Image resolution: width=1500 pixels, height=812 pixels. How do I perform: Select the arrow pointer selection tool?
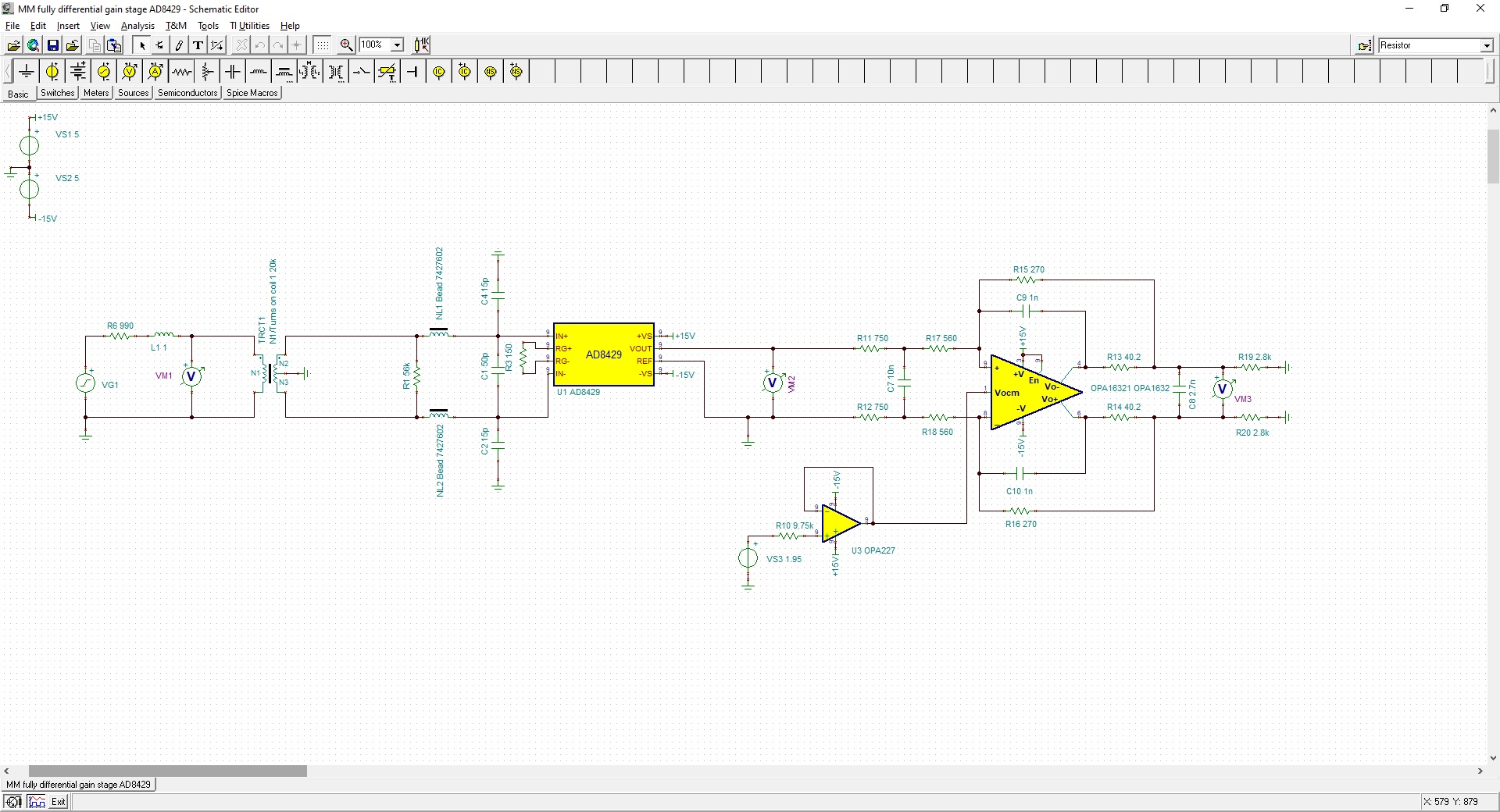(141, 45)
